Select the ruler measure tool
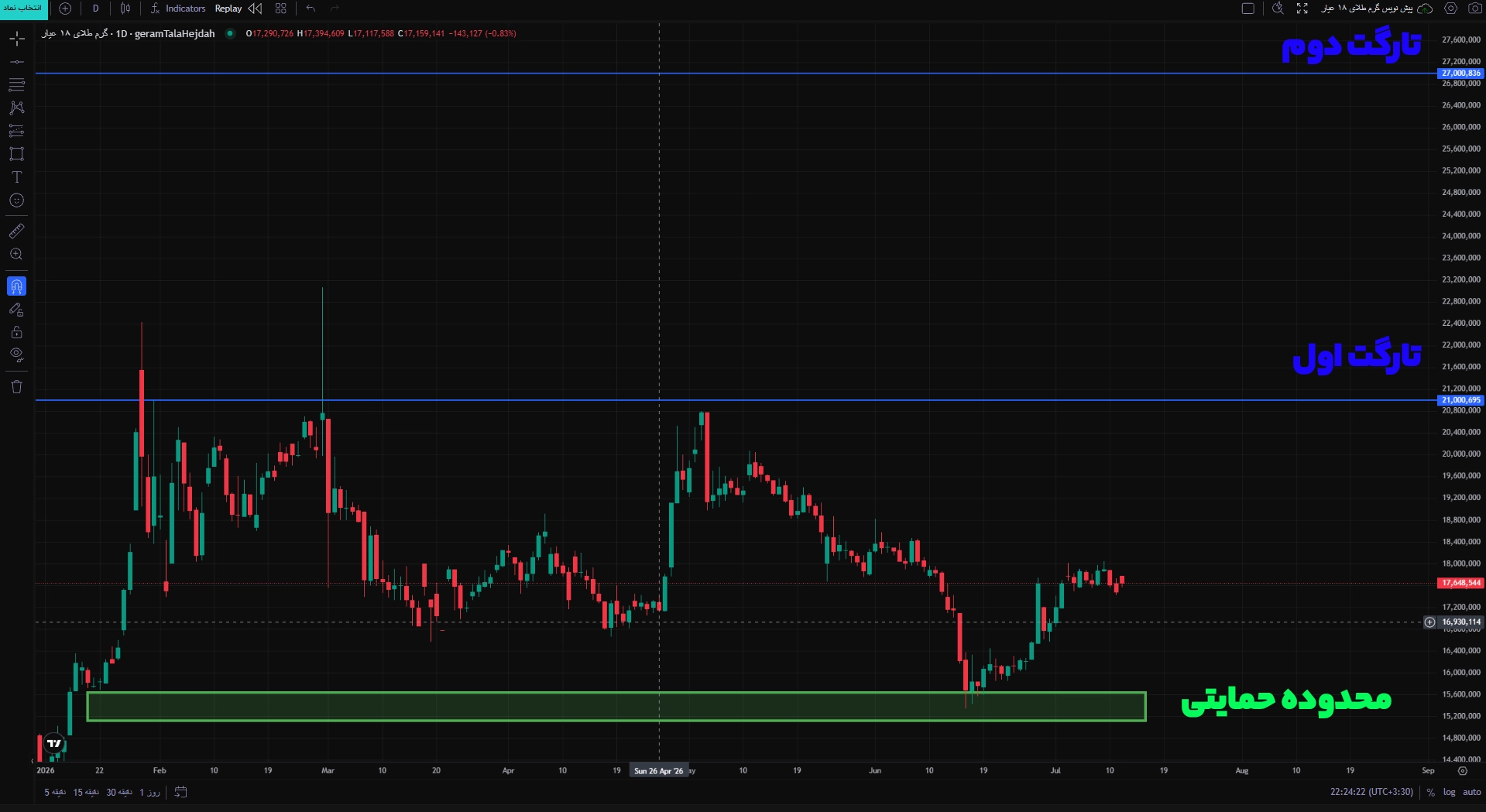Image resolution: width=1486 pixels, height=812 pixels. point(17,231)
